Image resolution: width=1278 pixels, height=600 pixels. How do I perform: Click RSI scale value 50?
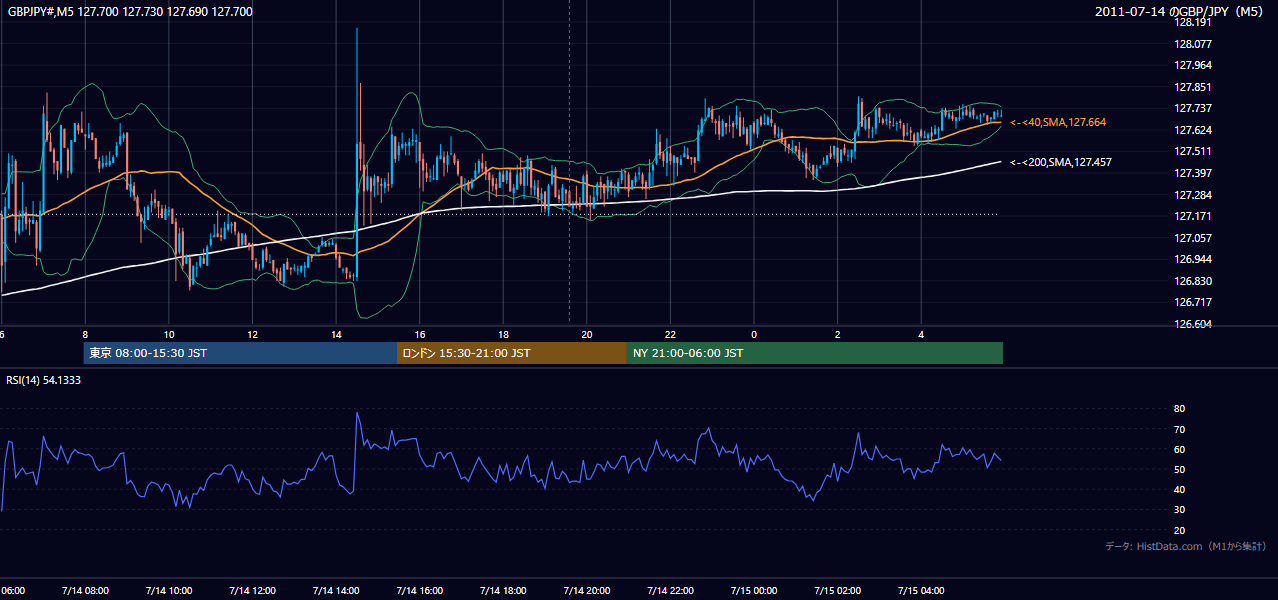coord(1179,470)
